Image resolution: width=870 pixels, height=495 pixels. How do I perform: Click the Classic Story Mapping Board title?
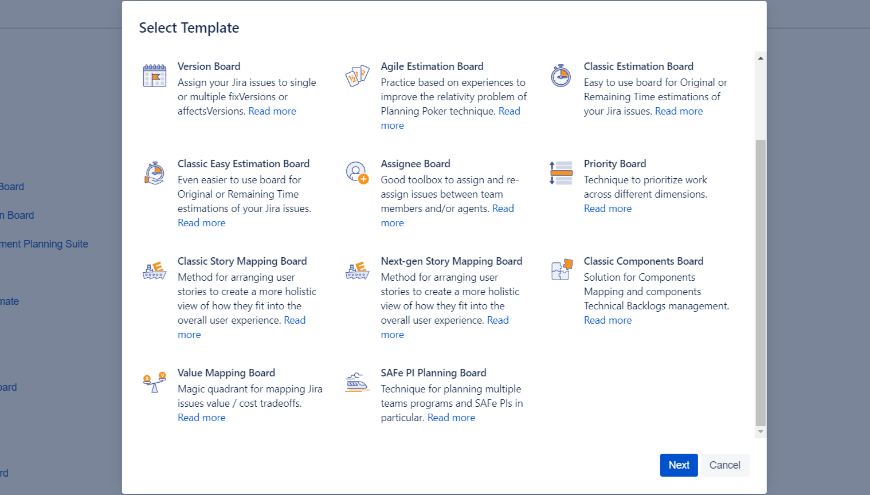tap(242, 261)
